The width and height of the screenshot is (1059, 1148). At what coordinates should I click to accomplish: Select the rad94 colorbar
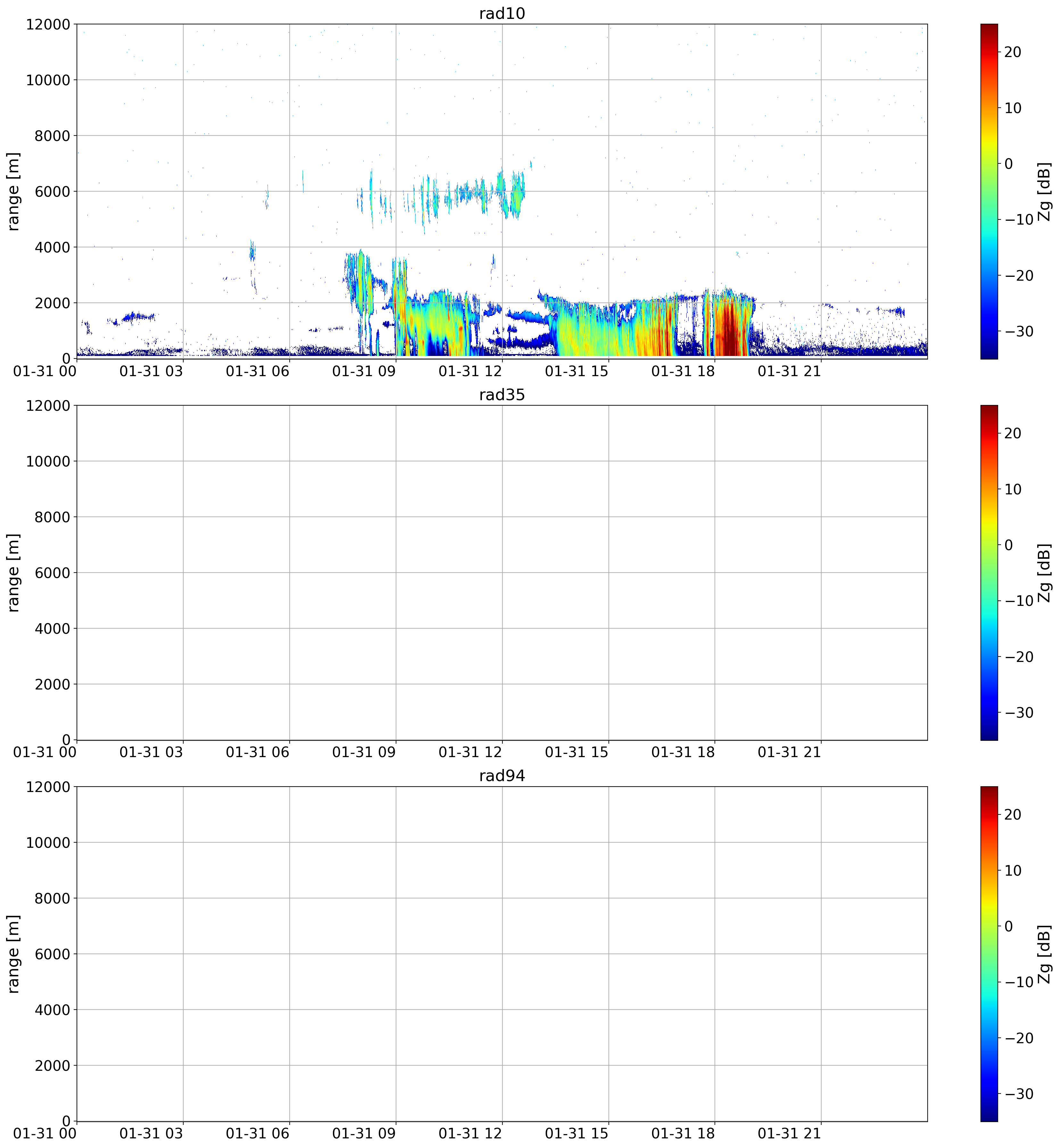[x=989, y=954]
